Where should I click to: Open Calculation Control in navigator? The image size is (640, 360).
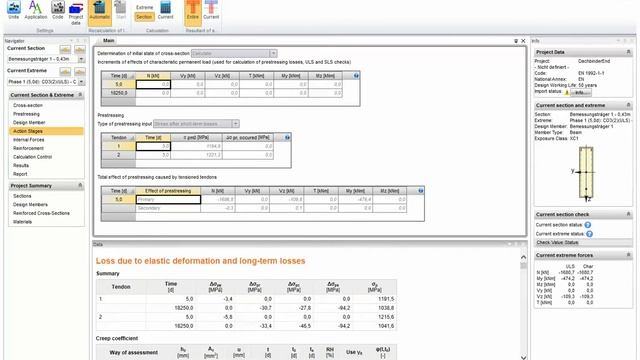[x=32, y=157]
